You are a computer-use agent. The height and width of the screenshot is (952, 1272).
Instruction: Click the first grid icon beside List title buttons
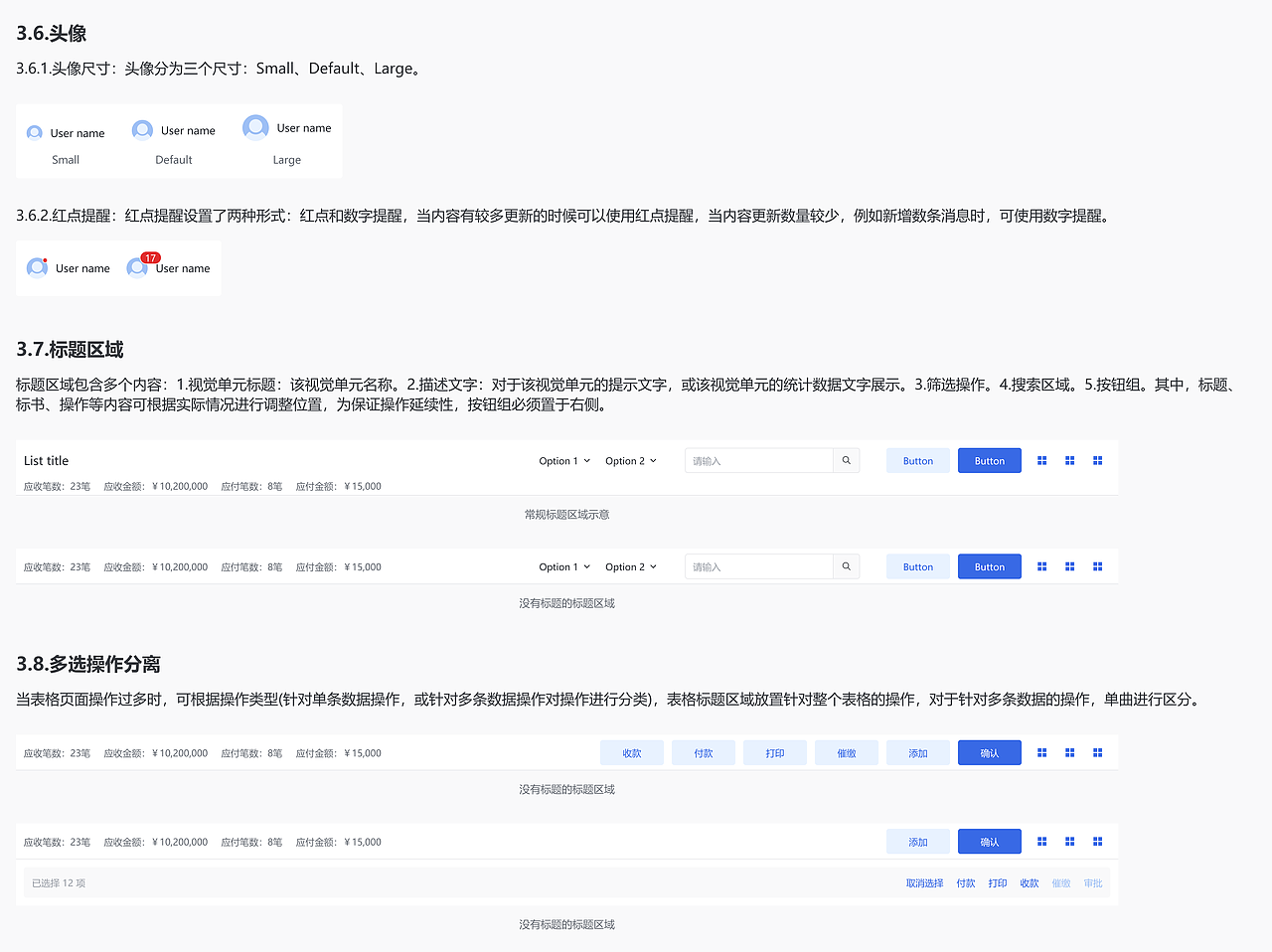pyautogui.click(x=1041, y=460)
